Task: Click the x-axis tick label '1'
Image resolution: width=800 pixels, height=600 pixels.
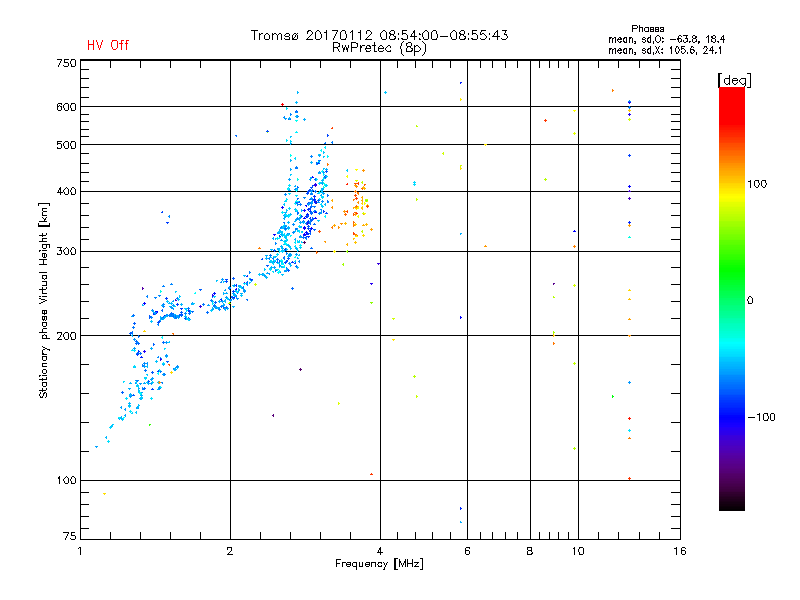Action: pos(80,551)
